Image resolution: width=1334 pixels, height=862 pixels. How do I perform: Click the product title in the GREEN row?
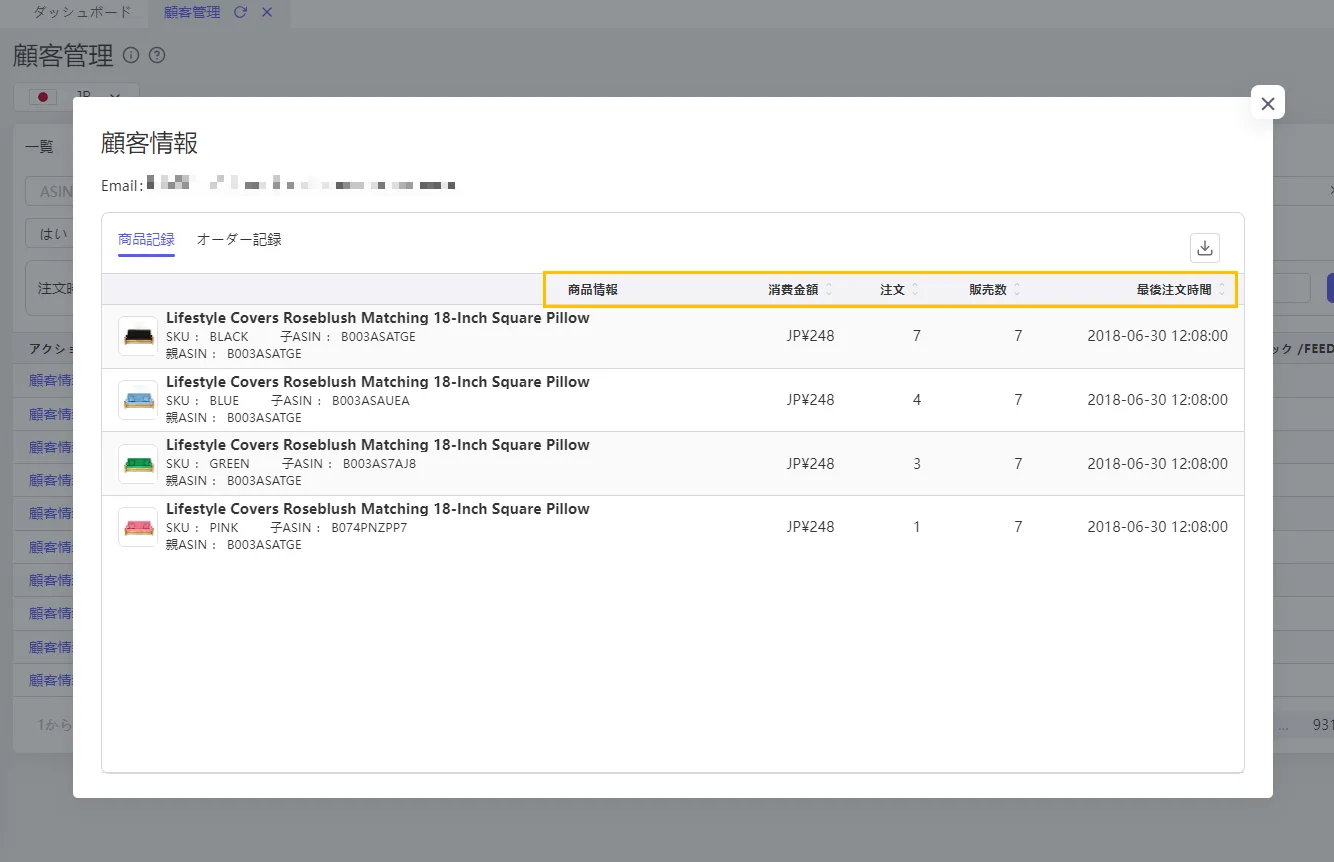tap(378, 445)
